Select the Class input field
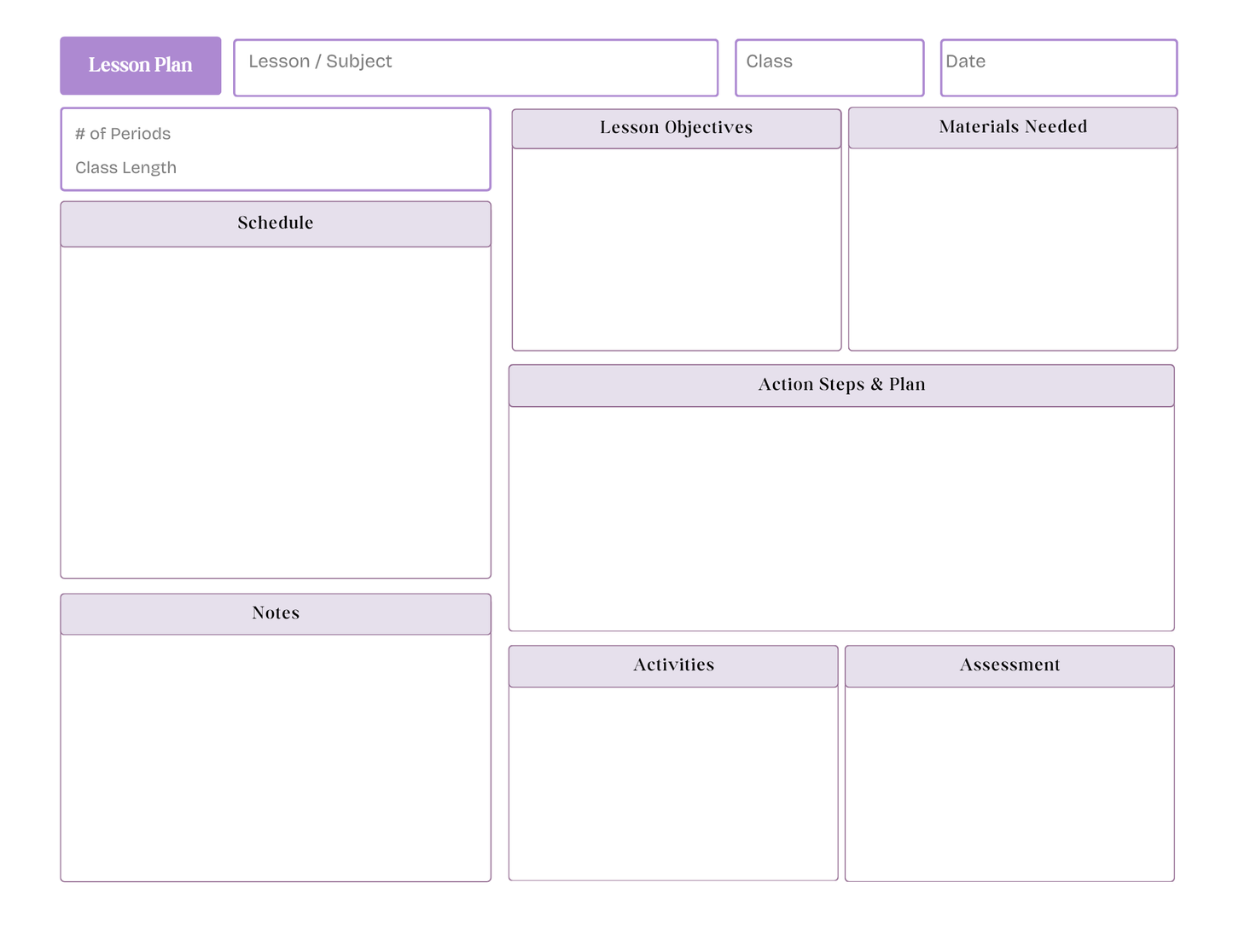The height and width of the screenshot is (952, 1233). [x=829, y=67]
